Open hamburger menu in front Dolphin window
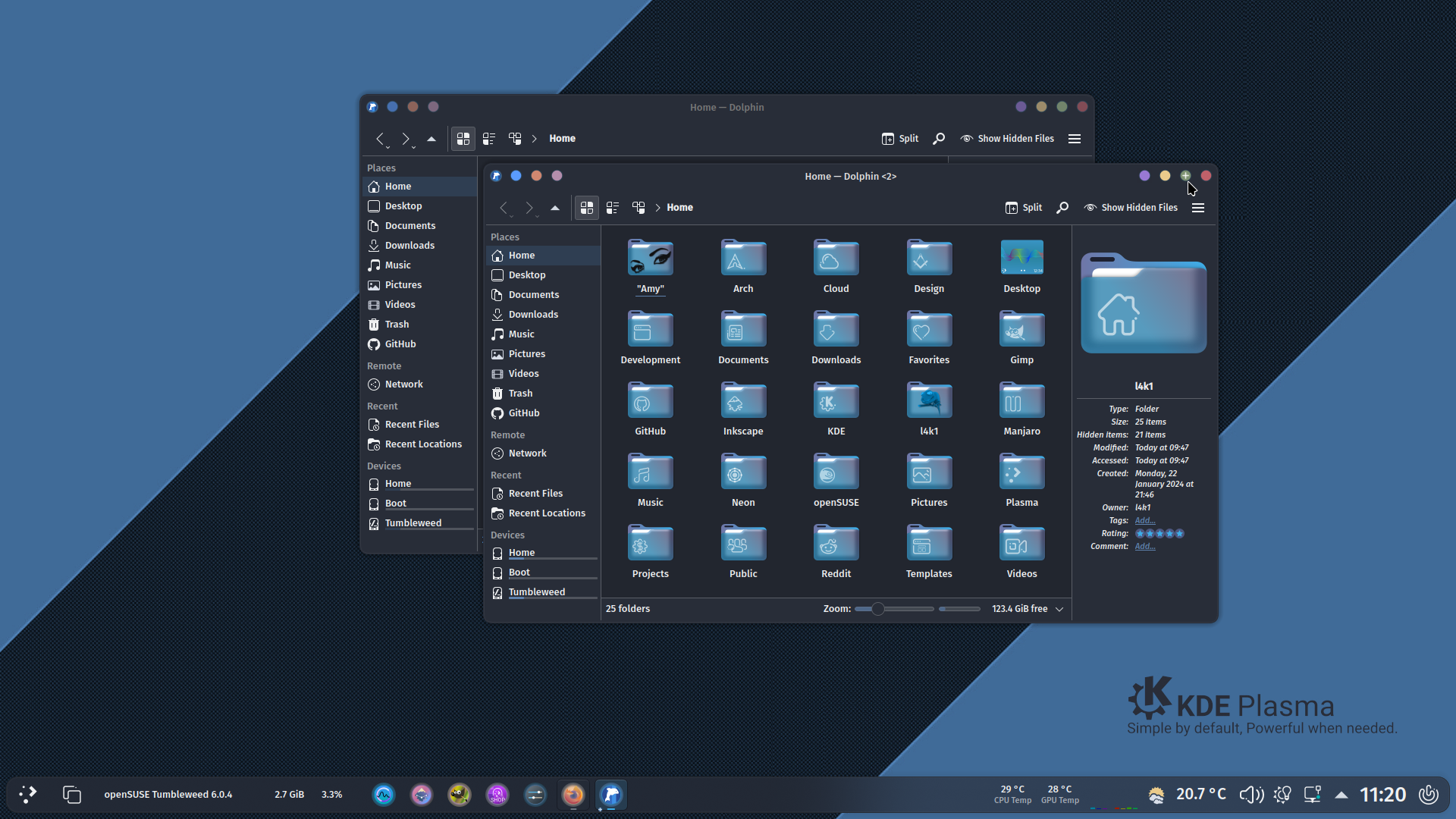 1198,208
